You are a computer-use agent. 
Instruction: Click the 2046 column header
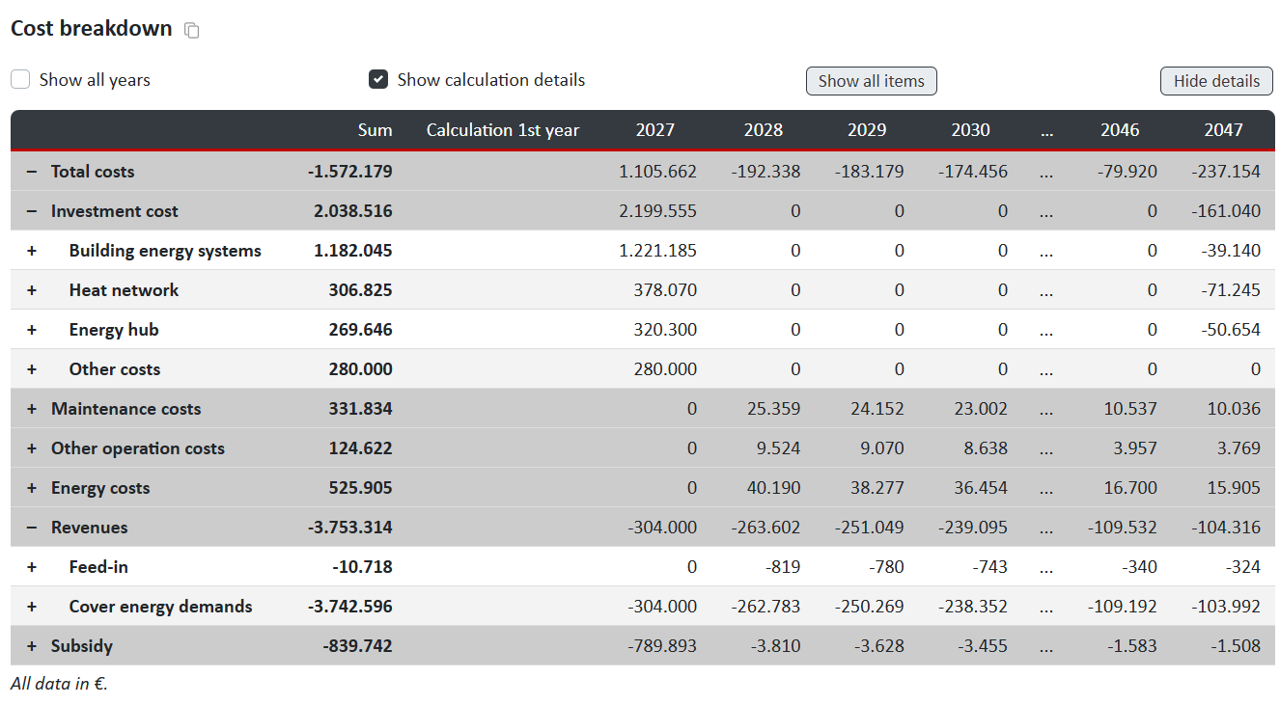[1120, 130]
